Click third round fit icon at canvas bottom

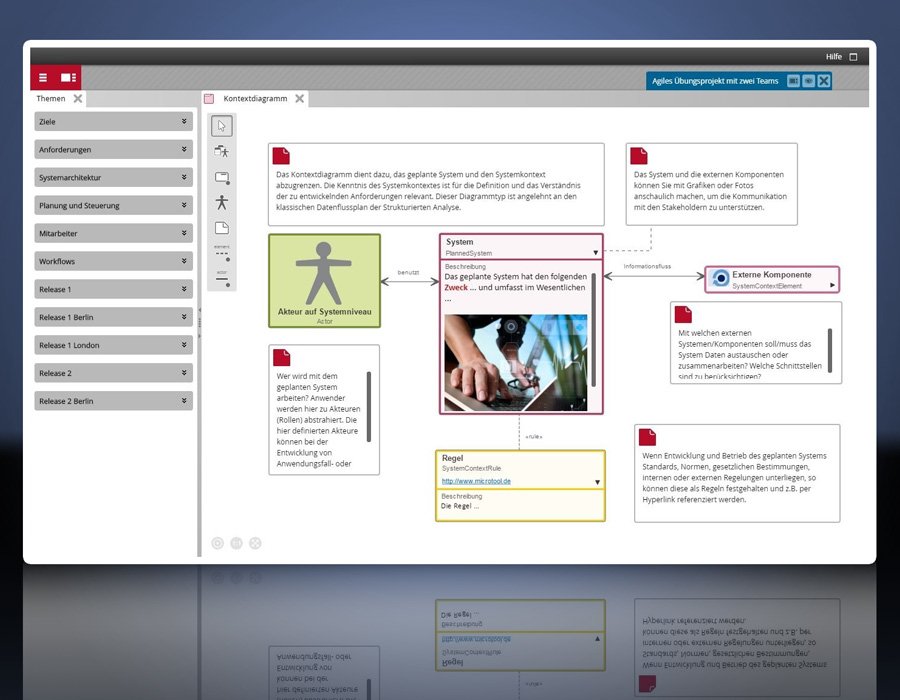255,543
